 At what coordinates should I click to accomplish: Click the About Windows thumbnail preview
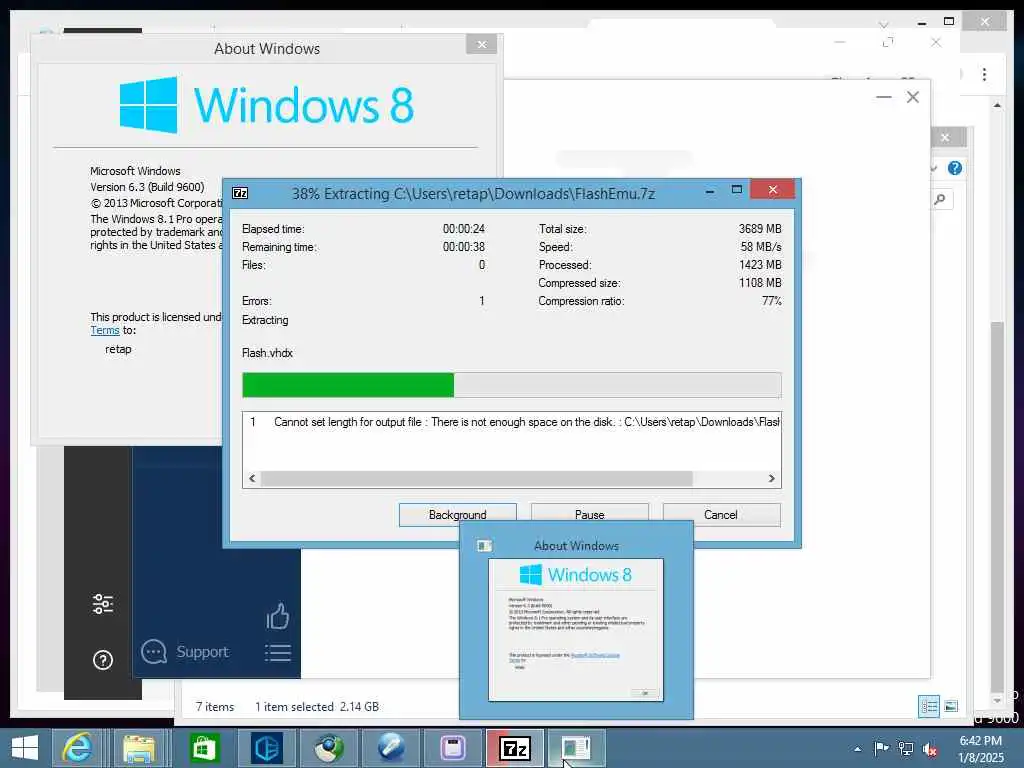(x=576, y=630)
